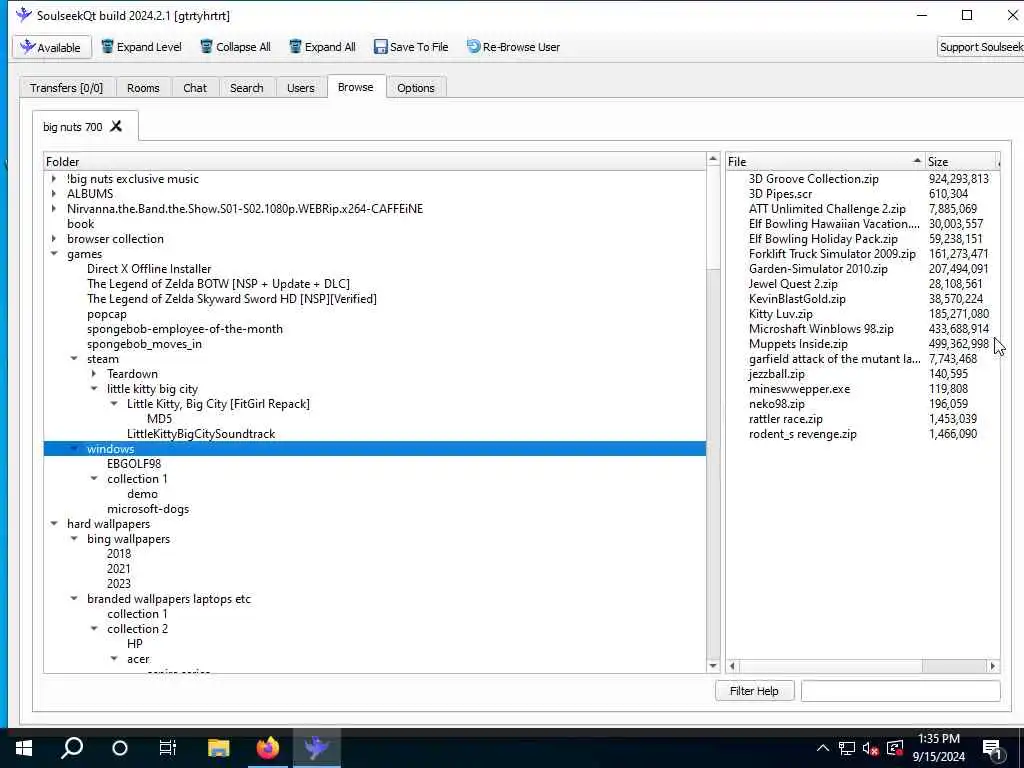Select spongebob_moves_in folder

coord(144,344)
